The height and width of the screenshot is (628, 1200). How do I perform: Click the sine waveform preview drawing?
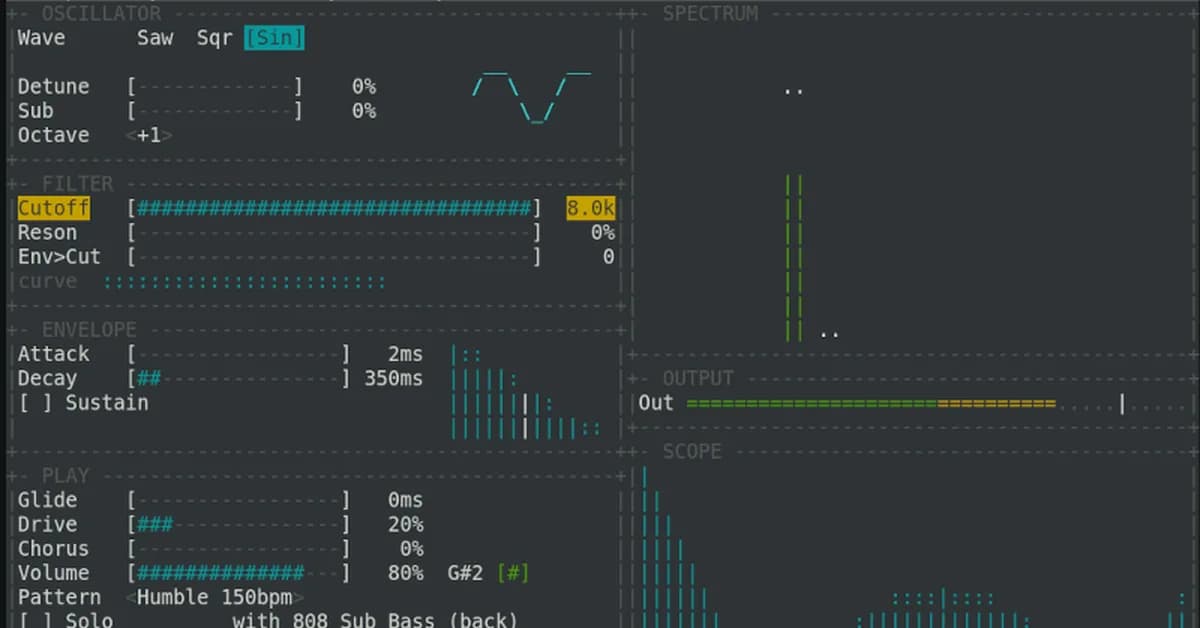pyautogui.click(x=532, y=96)
